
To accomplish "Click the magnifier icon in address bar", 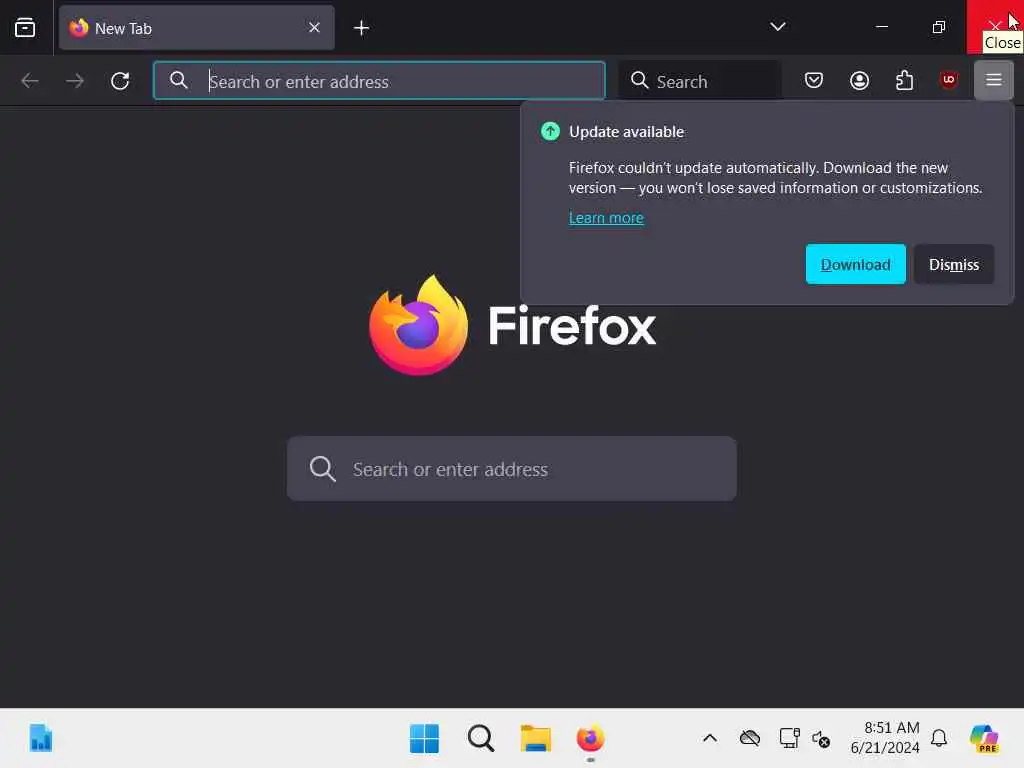I will [178, 80].
